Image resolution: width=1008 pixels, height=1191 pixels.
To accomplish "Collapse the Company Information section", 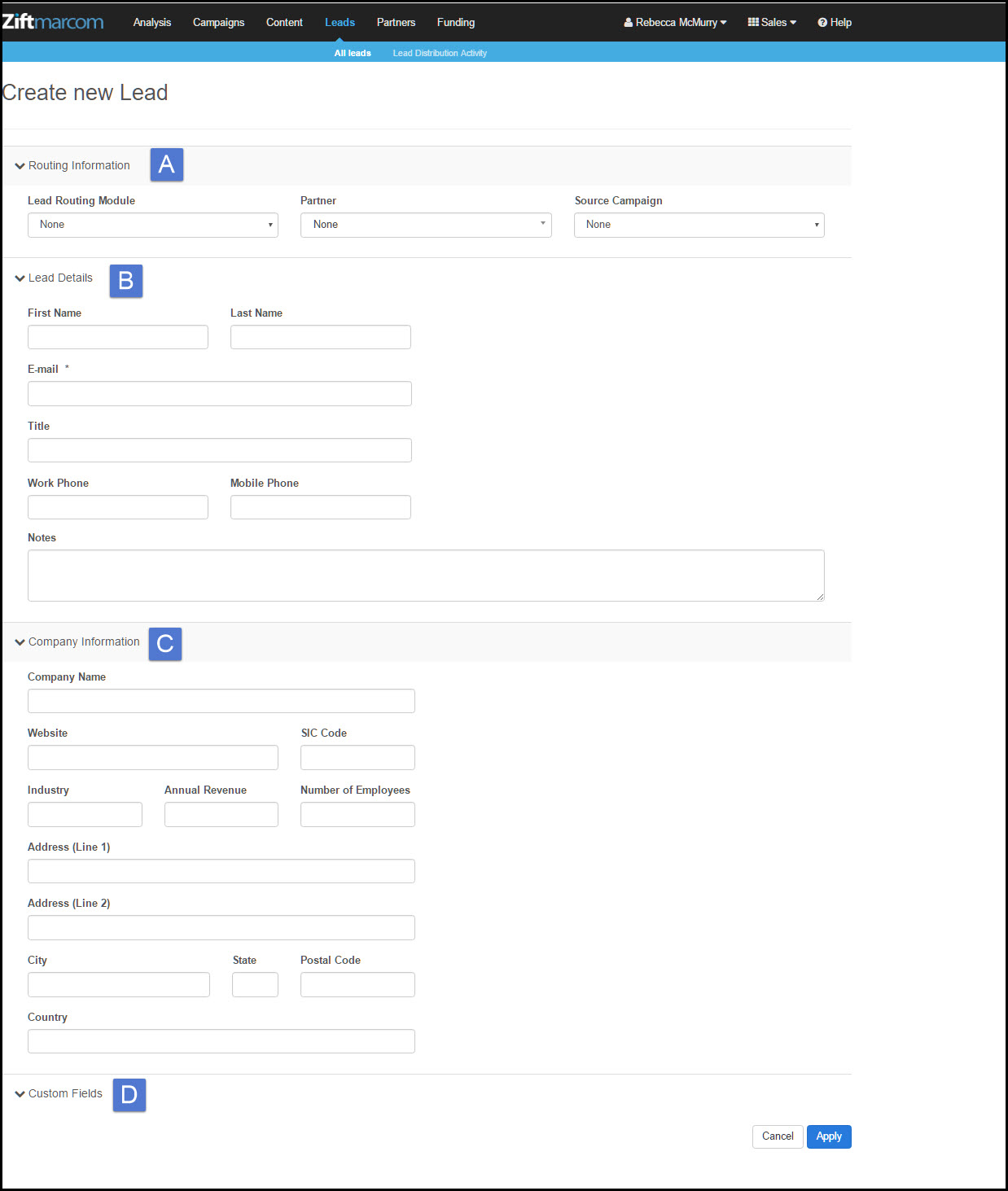I will pos(77,641).
